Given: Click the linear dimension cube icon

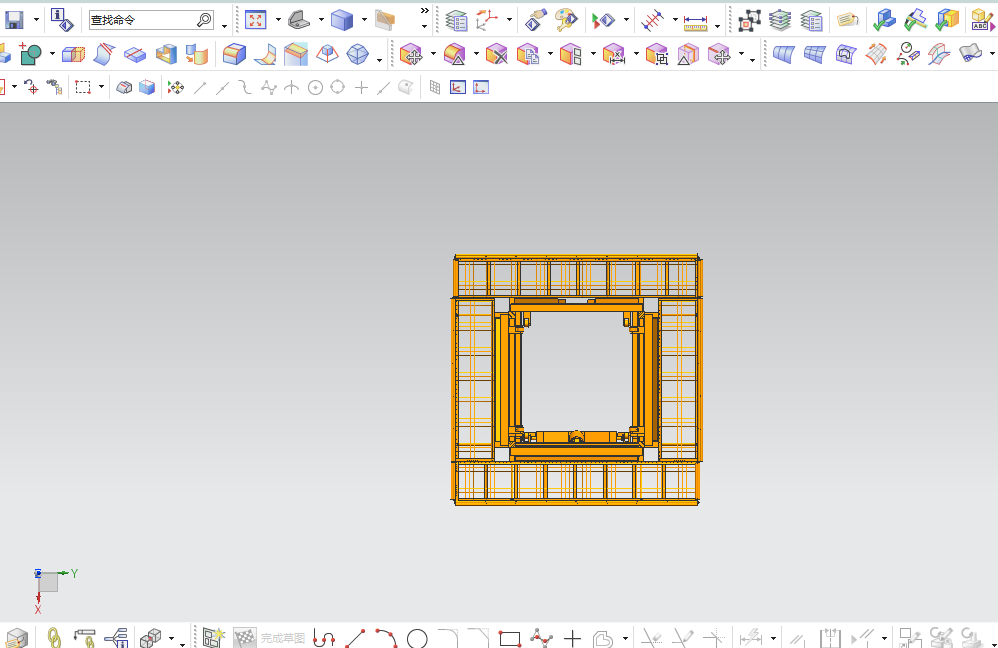Looking at the screenshot, I should 614,55.
